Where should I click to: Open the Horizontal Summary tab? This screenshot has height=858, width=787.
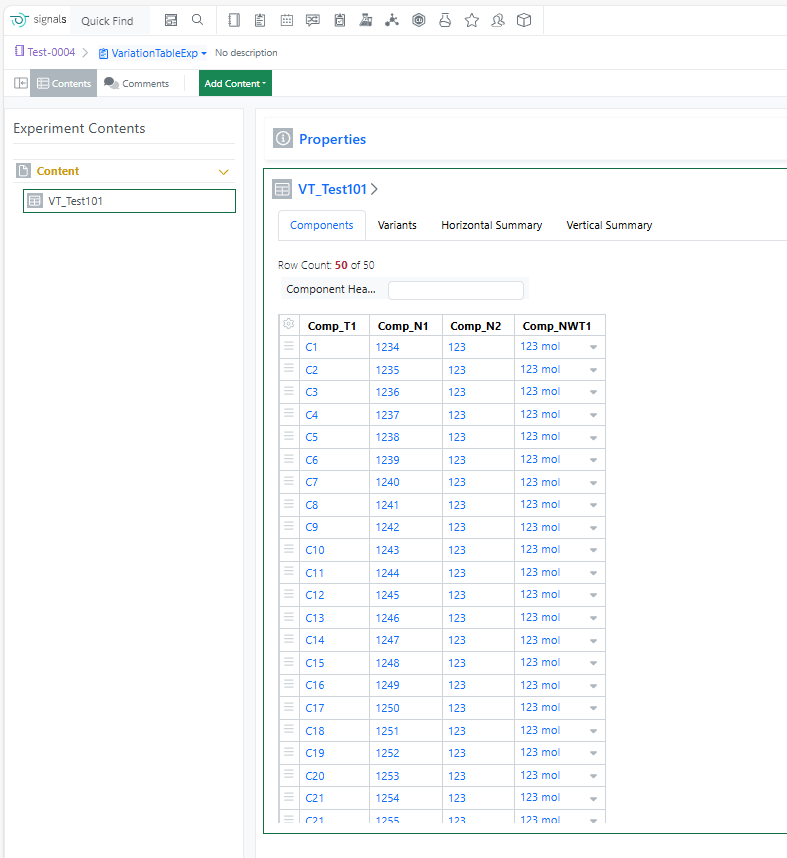(x=491, y=225)
